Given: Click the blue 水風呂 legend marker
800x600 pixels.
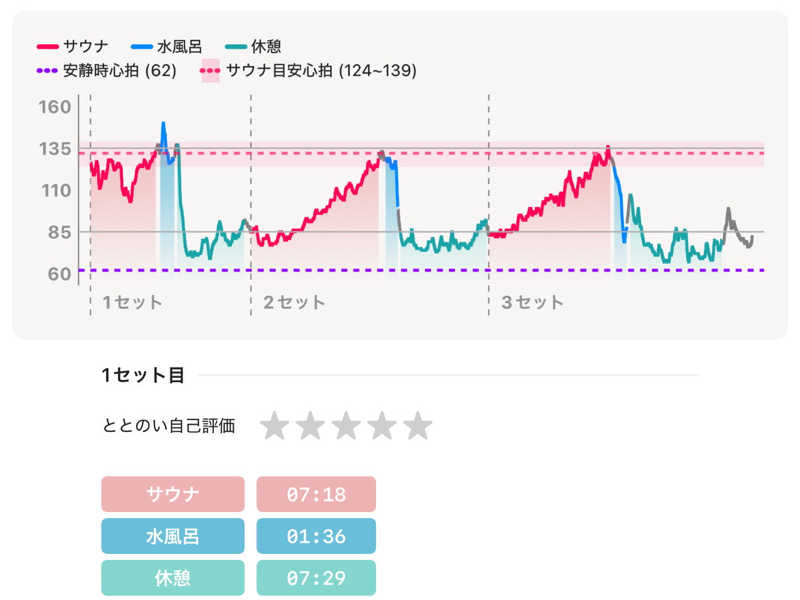Looking at the screenshot, I should click(x=142, y=47).
